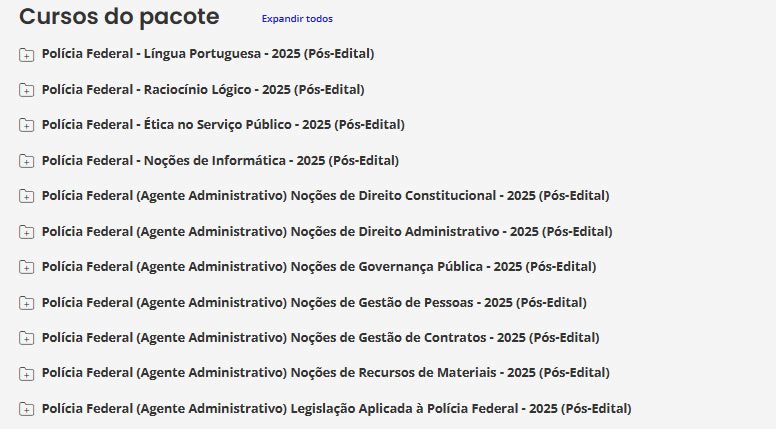The width and height of the screenshot is (776, 429).
Task: Click the folder-plus icon for Direito Constitucional
Action: 26,196
